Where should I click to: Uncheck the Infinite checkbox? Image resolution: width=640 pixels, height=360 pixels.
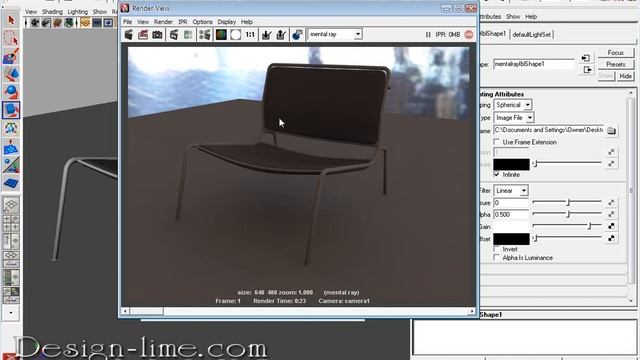point(497,174)
